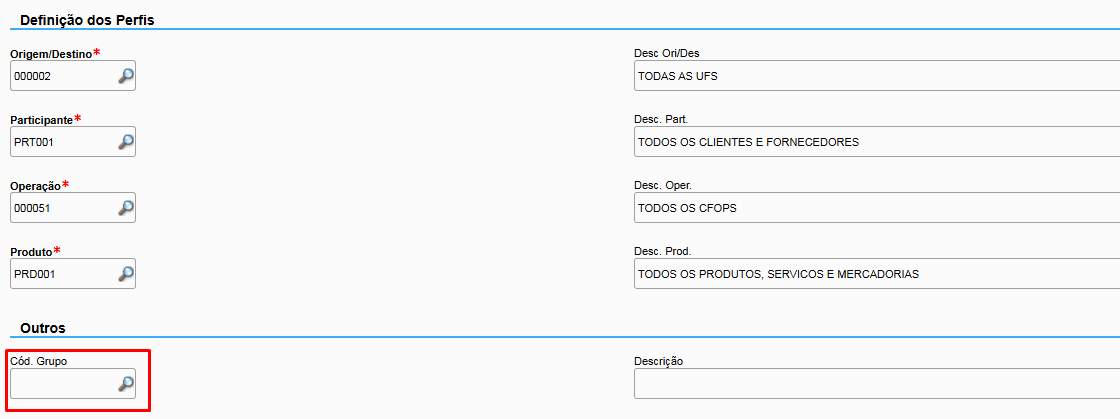Launch the Produto lookup magnifier
The height and width of the screenshot is (419, 1120).
pos(125,273)
